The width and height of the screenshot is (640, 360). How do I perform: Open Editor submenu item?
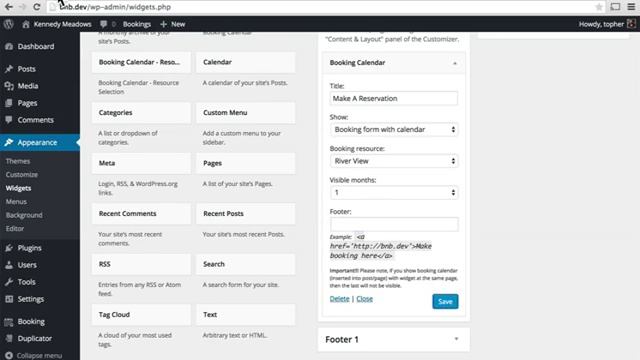click(15, 229)
